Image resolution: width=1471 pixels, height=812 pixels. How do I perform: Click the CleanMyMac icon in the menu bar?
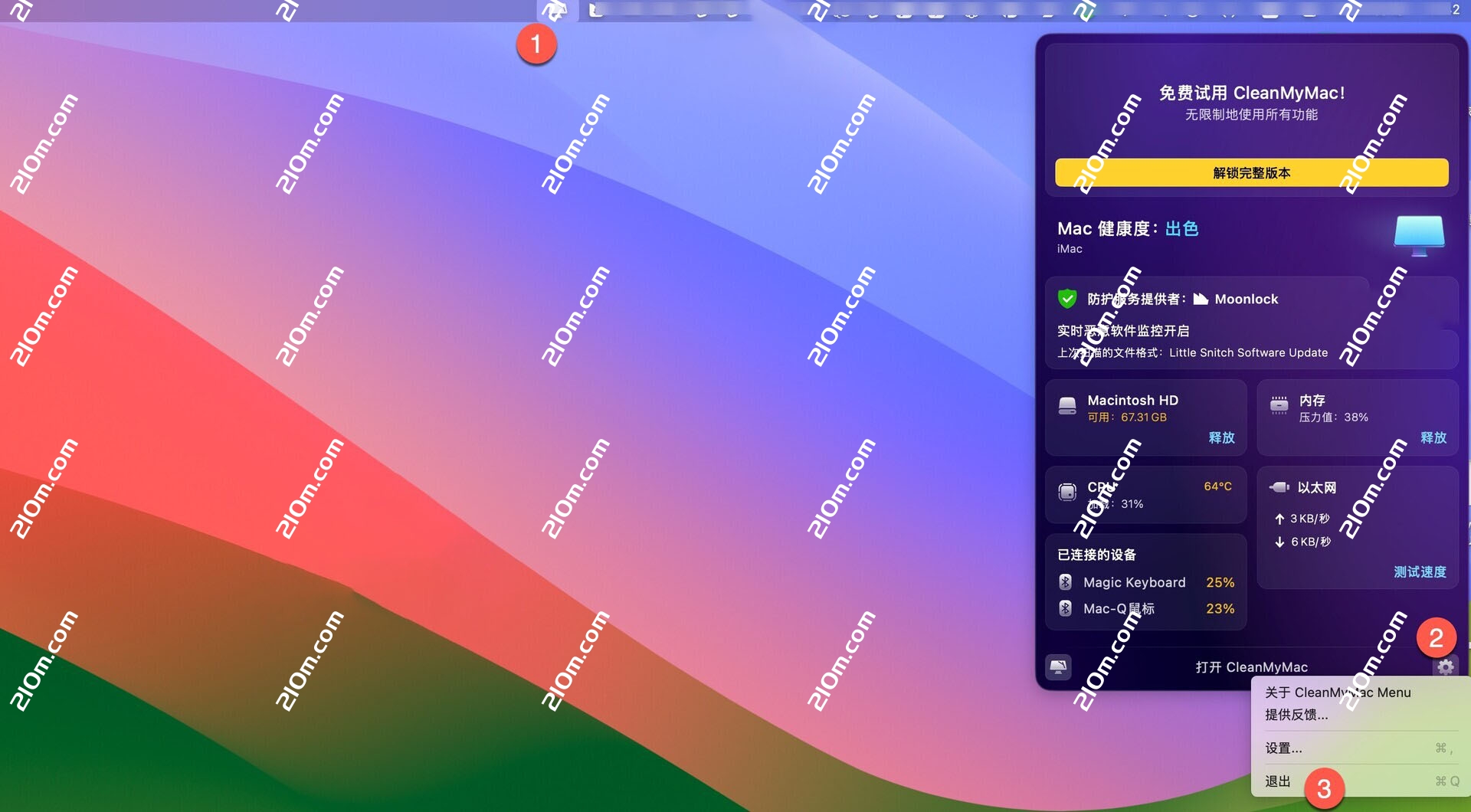click(x=557, y=11)
